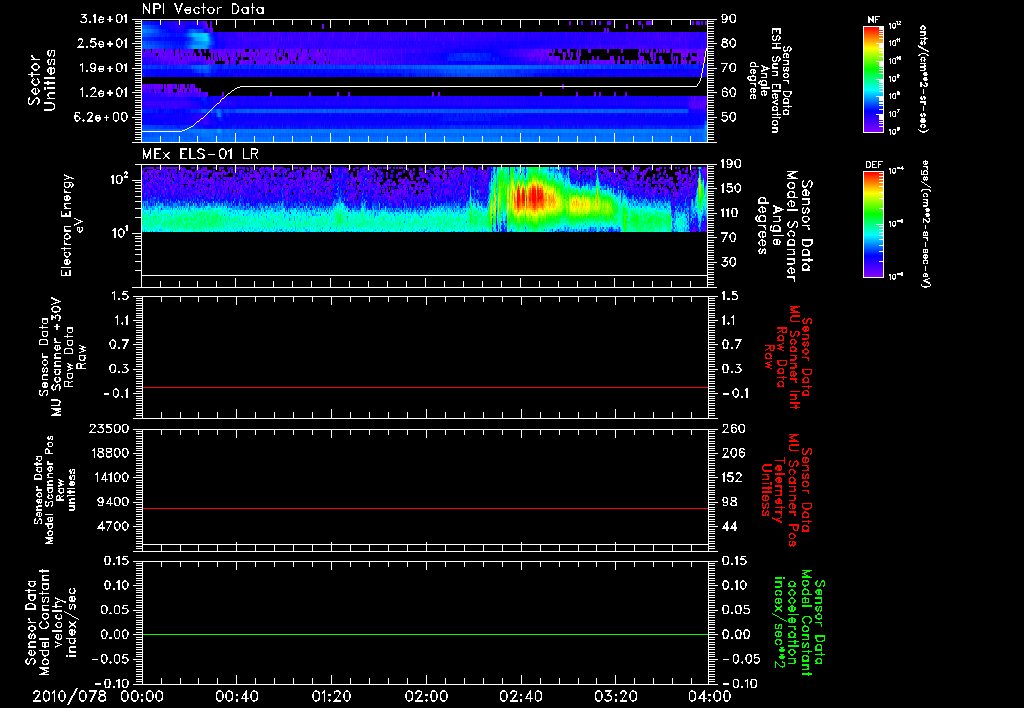Click the '4700' scanner position axis value
This screenshot has width=1024, height=708.
click(112, 526)
